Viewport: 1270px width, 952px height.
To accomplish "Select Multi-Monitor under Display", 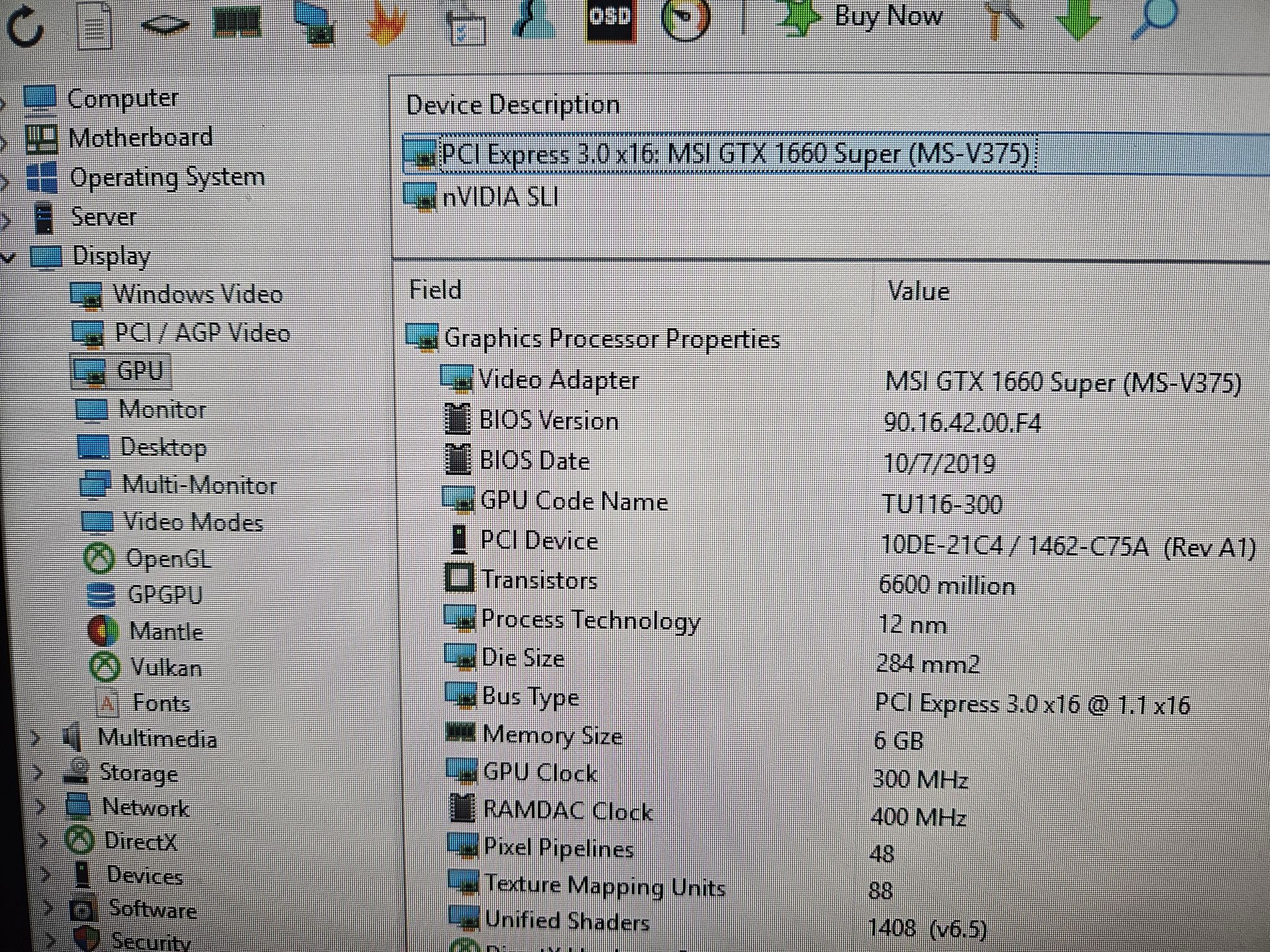I will [x=199, y=485].
